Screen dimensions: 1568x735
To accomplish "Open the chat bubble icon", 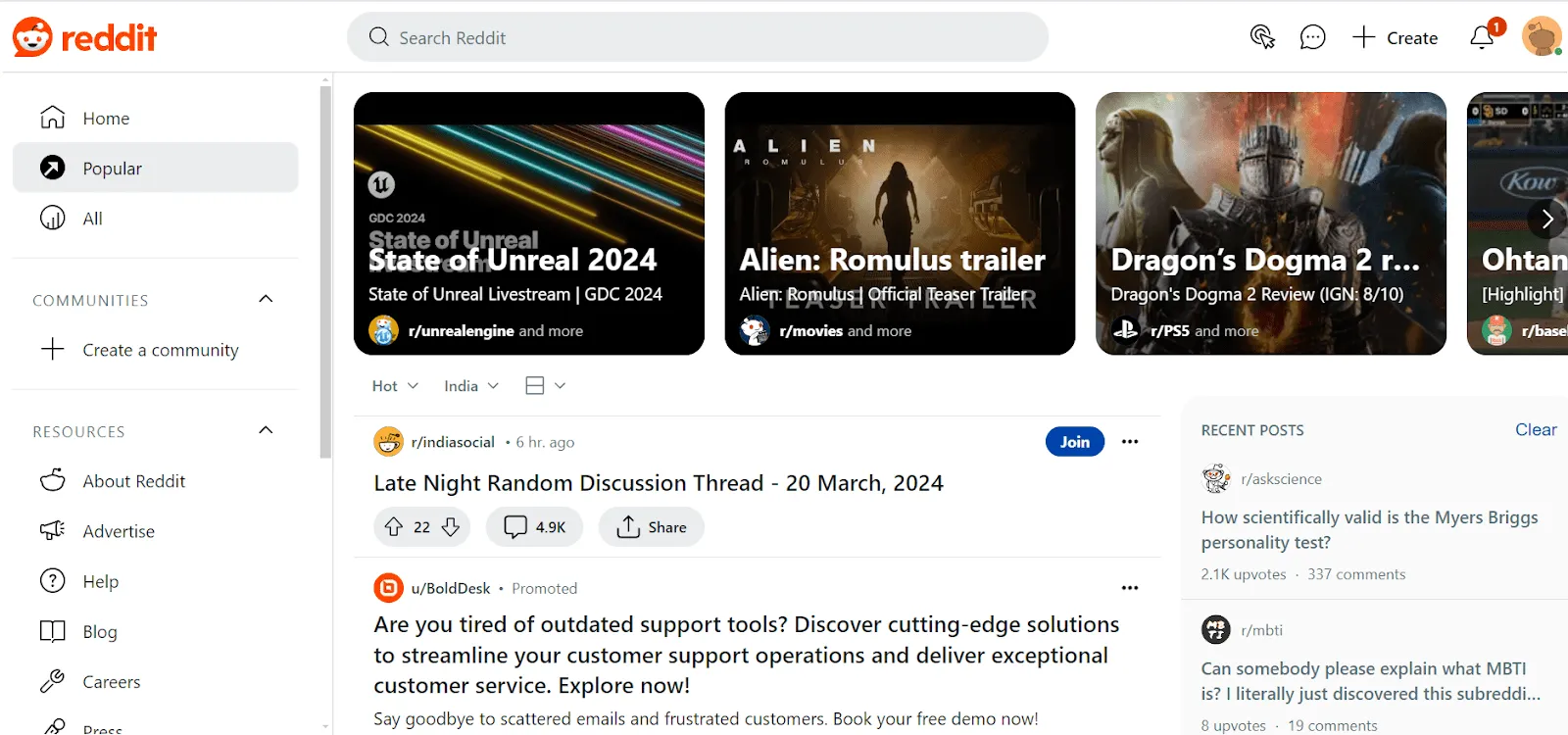I will coord(1312,37).
